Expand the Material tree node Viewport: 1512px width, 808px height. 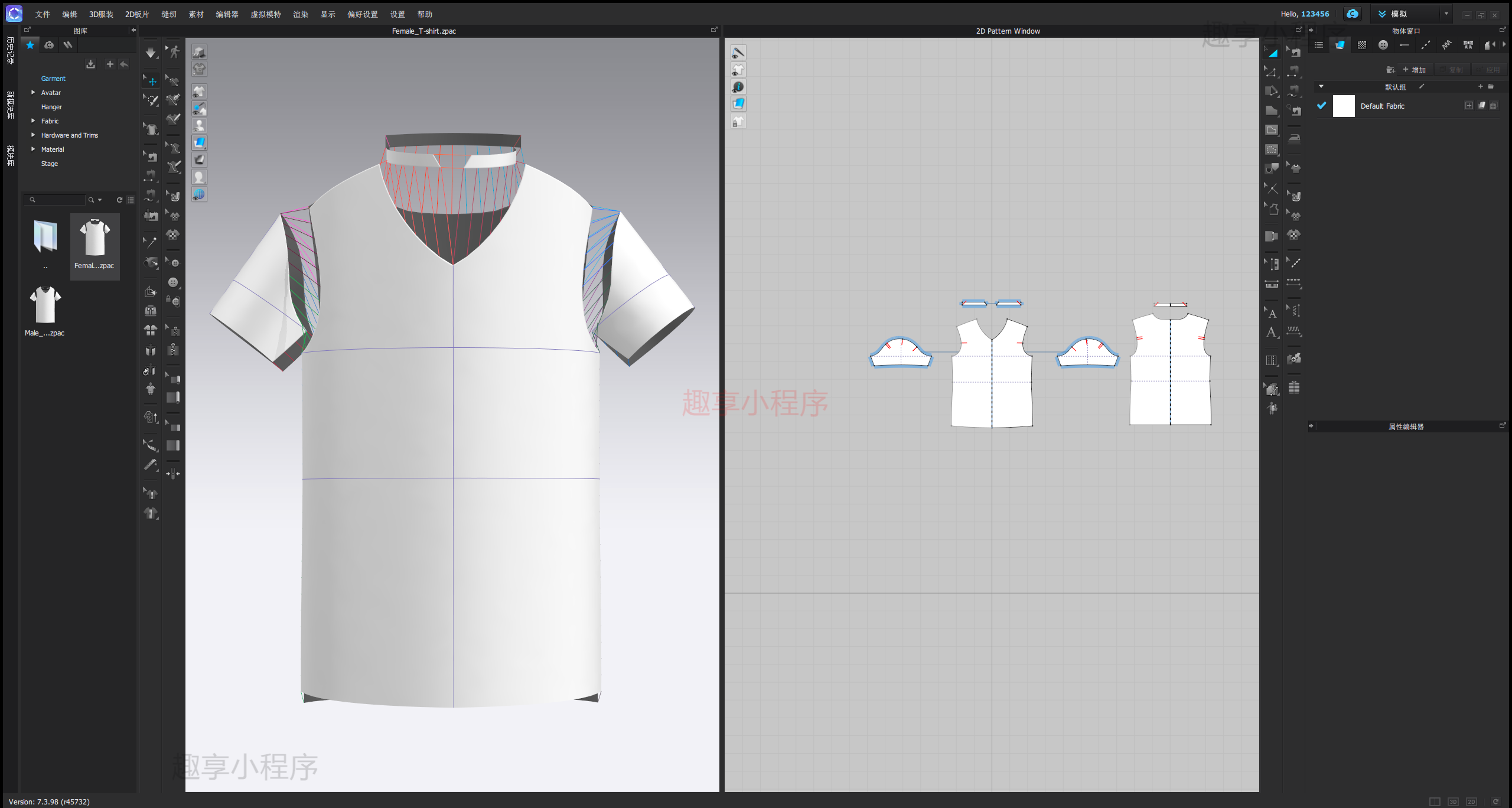(x=33, y=149)
